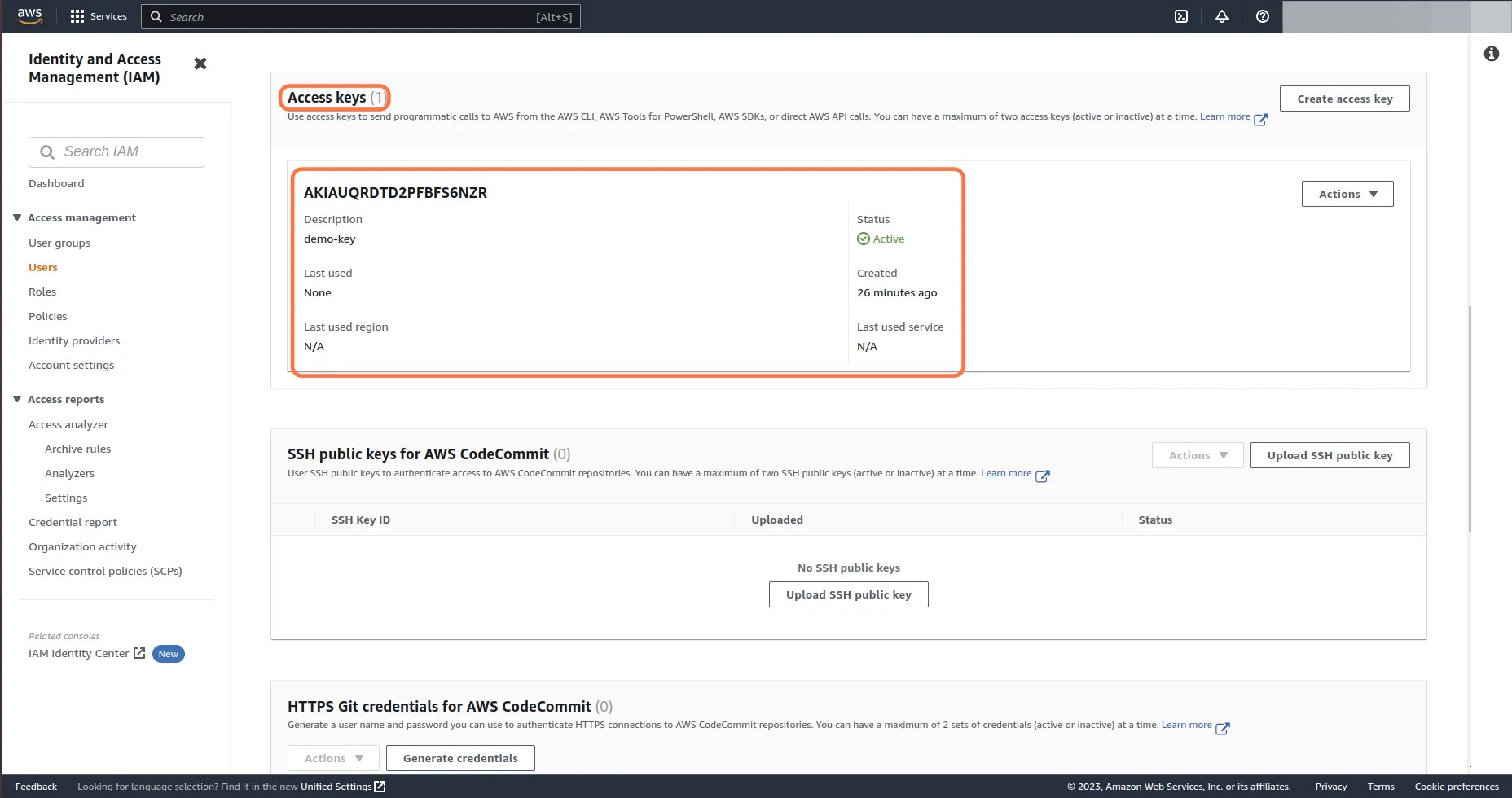Image resolution: width=1512 pixels, height=798 pixels.
Task: Open the Actions dropdown for the access key
Action: (1347, 193)
